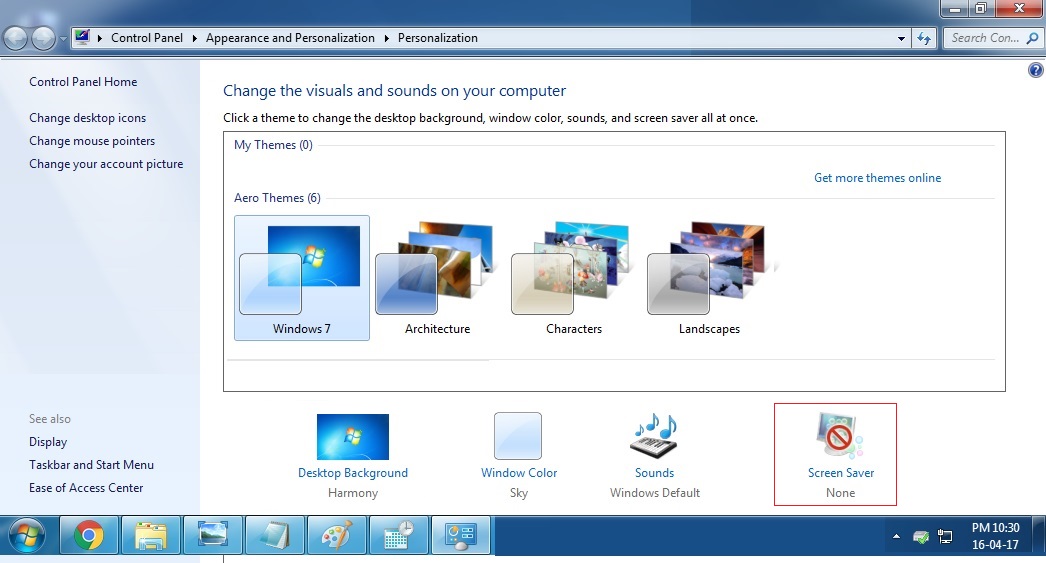Screen dimensions: 1046x563
Task: Open the Window Color Sky swatch
Action: [x=518, y=436]
